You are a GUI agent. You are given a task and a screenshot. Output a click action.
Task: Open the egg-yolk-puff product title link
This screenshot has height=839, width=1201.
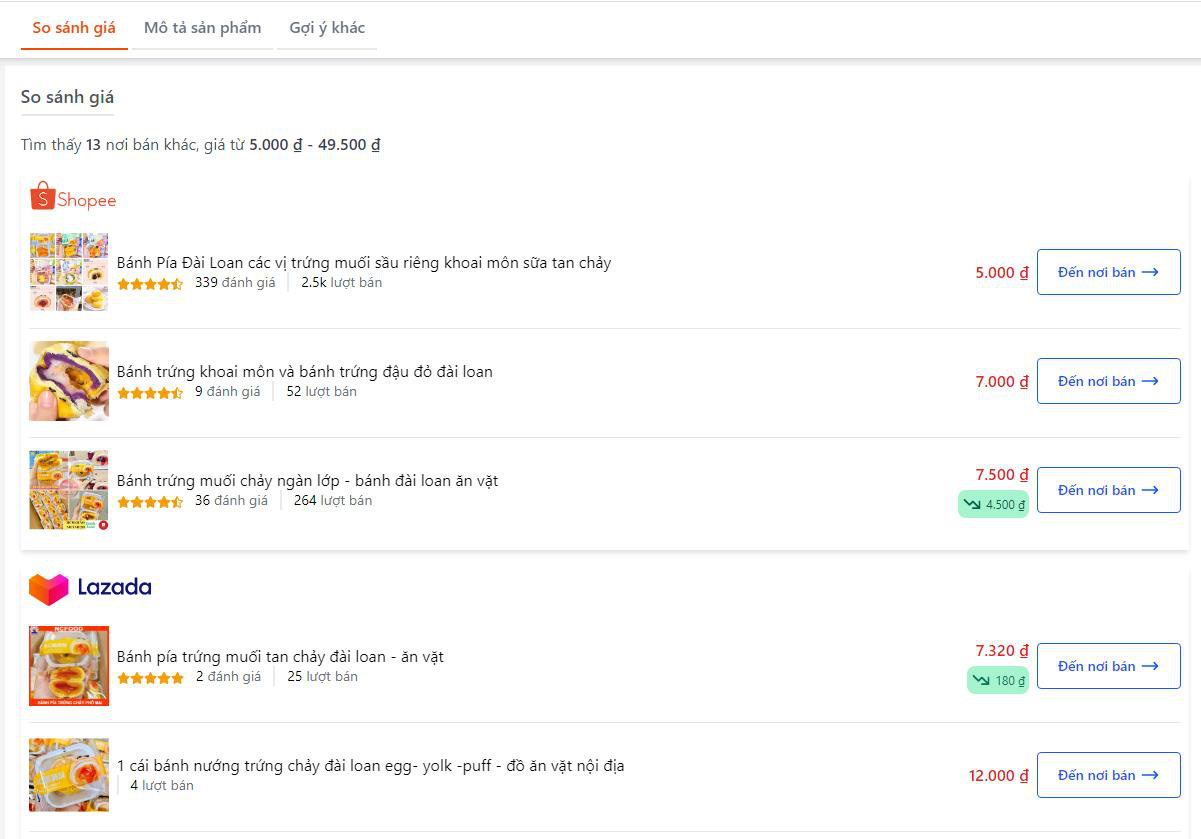tap(370, 766)
